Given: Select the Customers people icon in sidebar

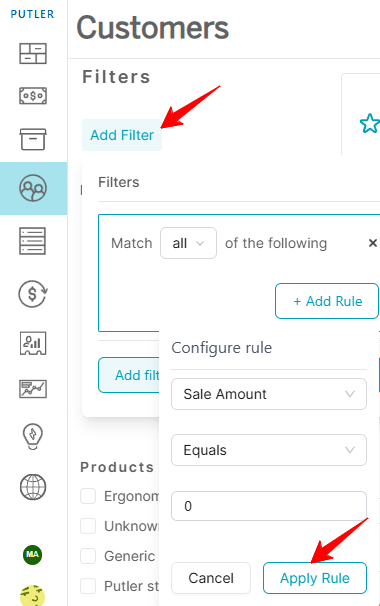Looking at the screenshot, I should click(x=33, y=188).
